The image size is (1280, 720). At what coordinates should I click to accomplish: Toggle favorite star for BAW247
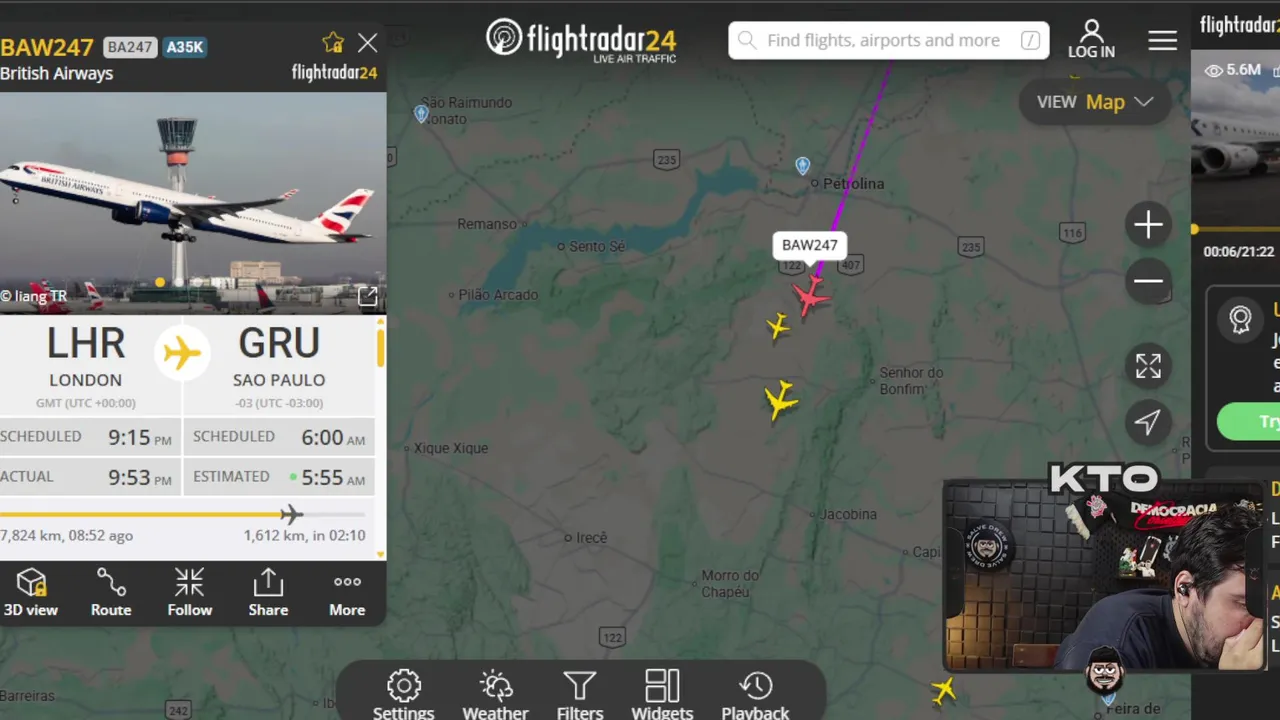coord(333,42)
